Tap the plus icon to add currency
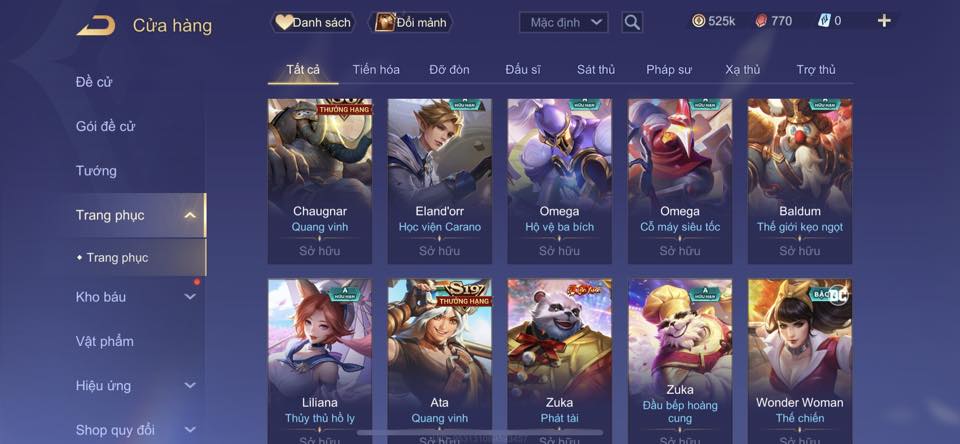This screenshot has height=444, width=960. click(884, 21)
